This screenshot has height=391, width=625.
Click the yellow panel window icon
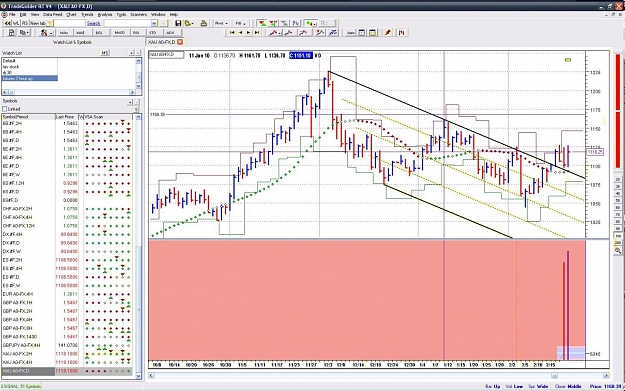click(373, 33)
